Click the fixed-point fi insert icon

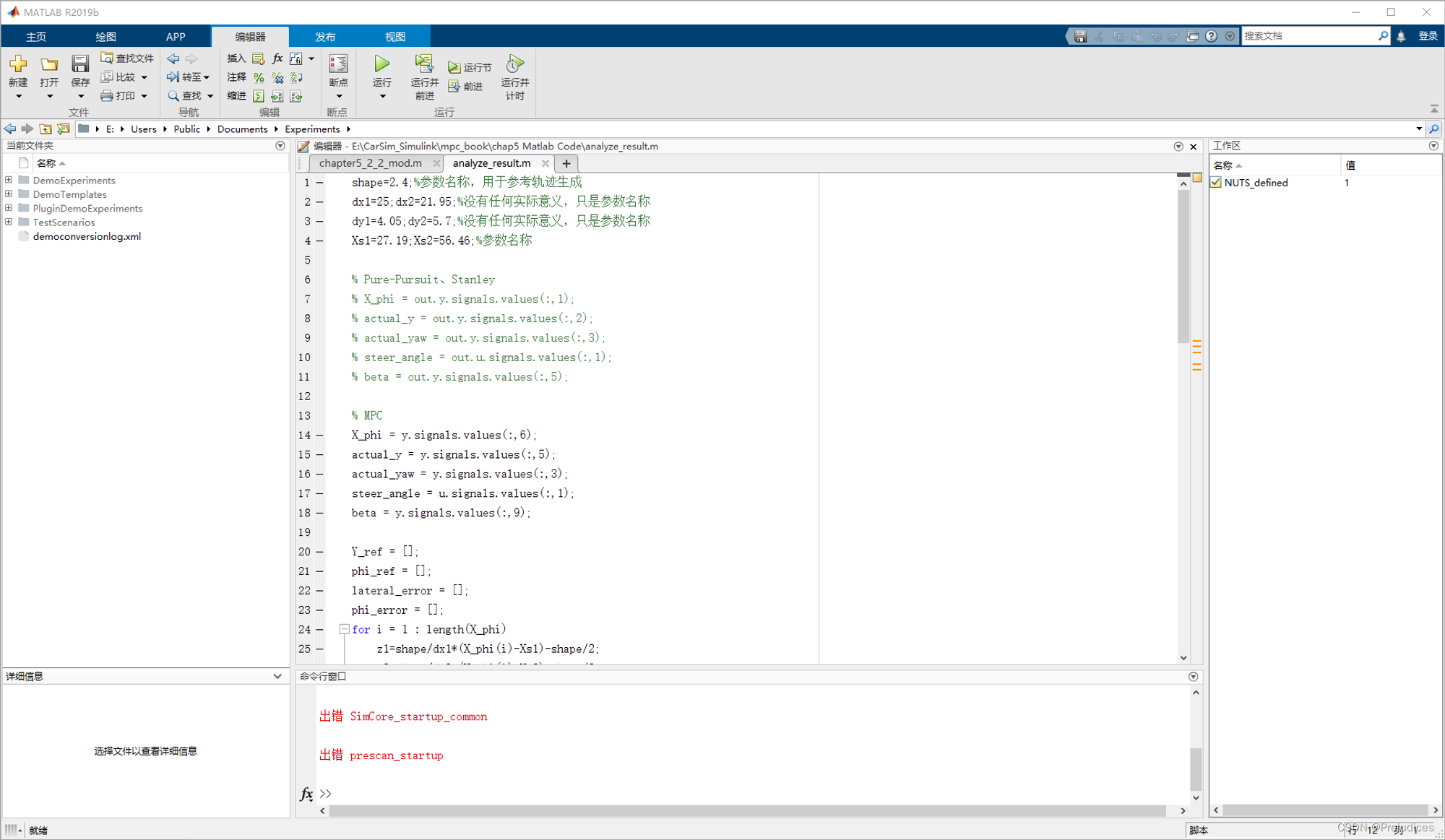(296, 59)
